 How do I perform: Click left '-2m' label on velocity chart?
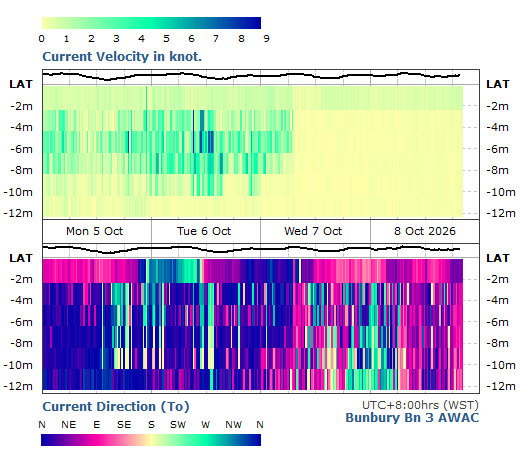point(22,106)
